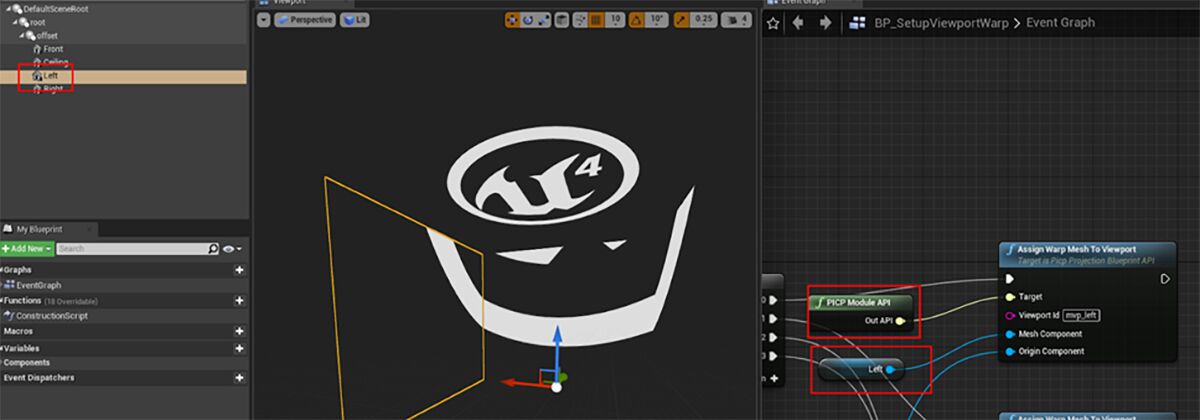Click the Target input pin

(x=1010, y=297)
